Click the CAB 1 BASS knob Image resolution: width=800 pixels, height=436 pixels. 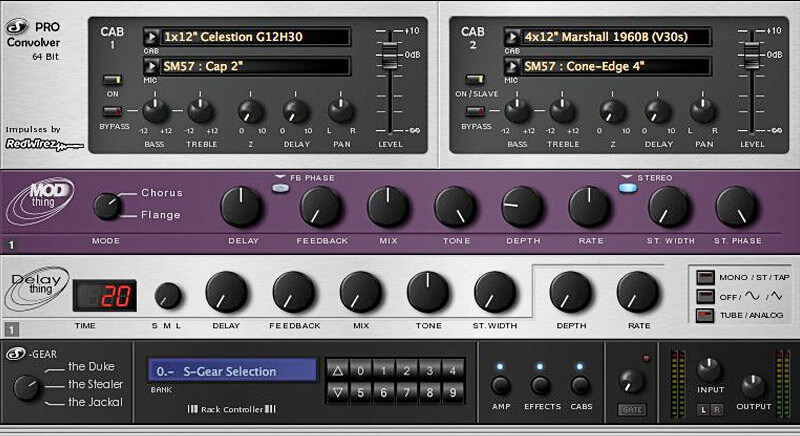[155, 110]
